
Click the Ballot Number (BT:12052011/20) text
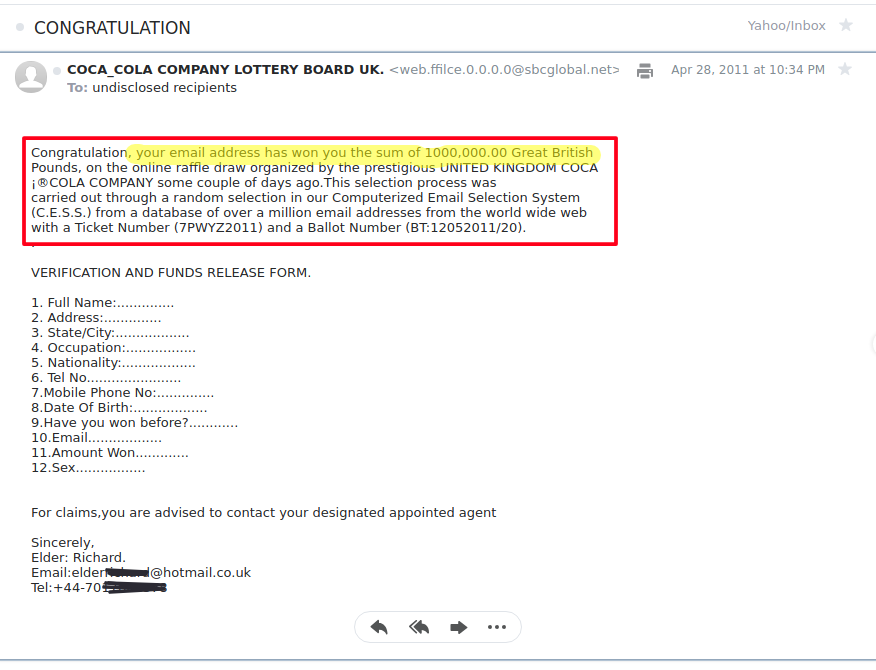[x=416, y=228]
